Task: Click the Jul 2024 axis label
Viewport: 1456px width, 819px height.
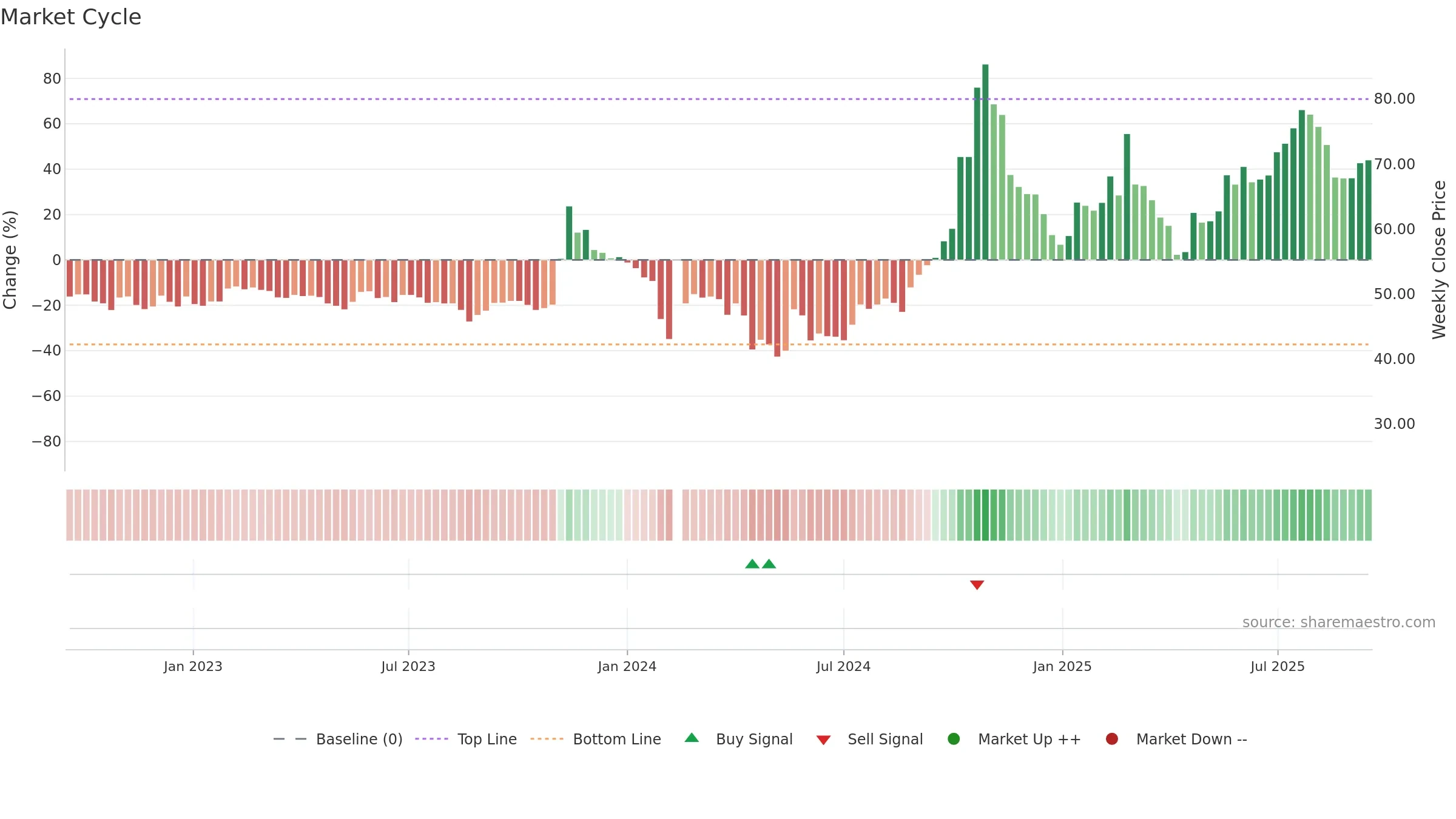Action: [843, 667]
